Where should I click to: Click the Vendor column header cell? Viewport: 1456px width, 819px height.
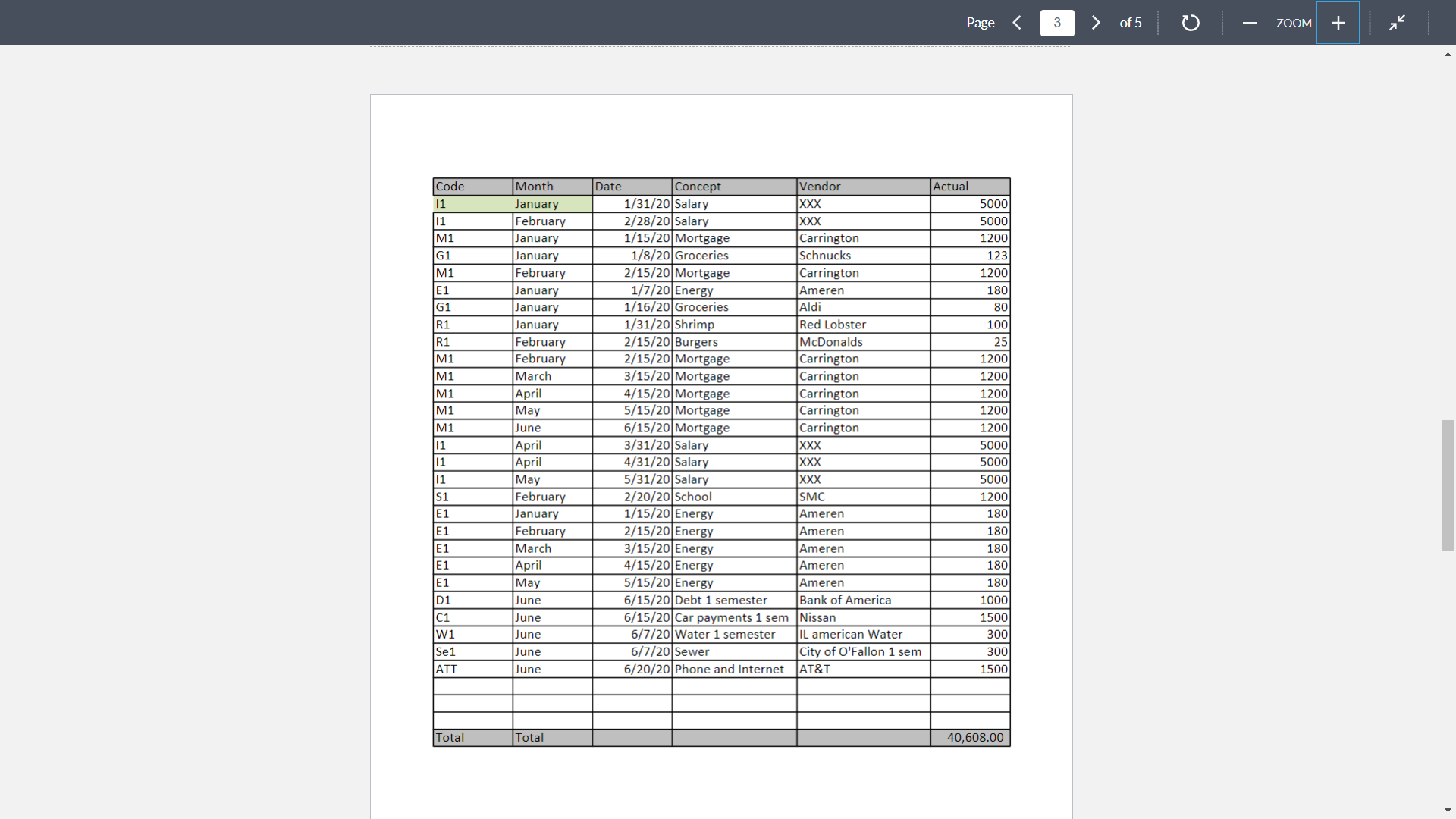pos(863,187)
